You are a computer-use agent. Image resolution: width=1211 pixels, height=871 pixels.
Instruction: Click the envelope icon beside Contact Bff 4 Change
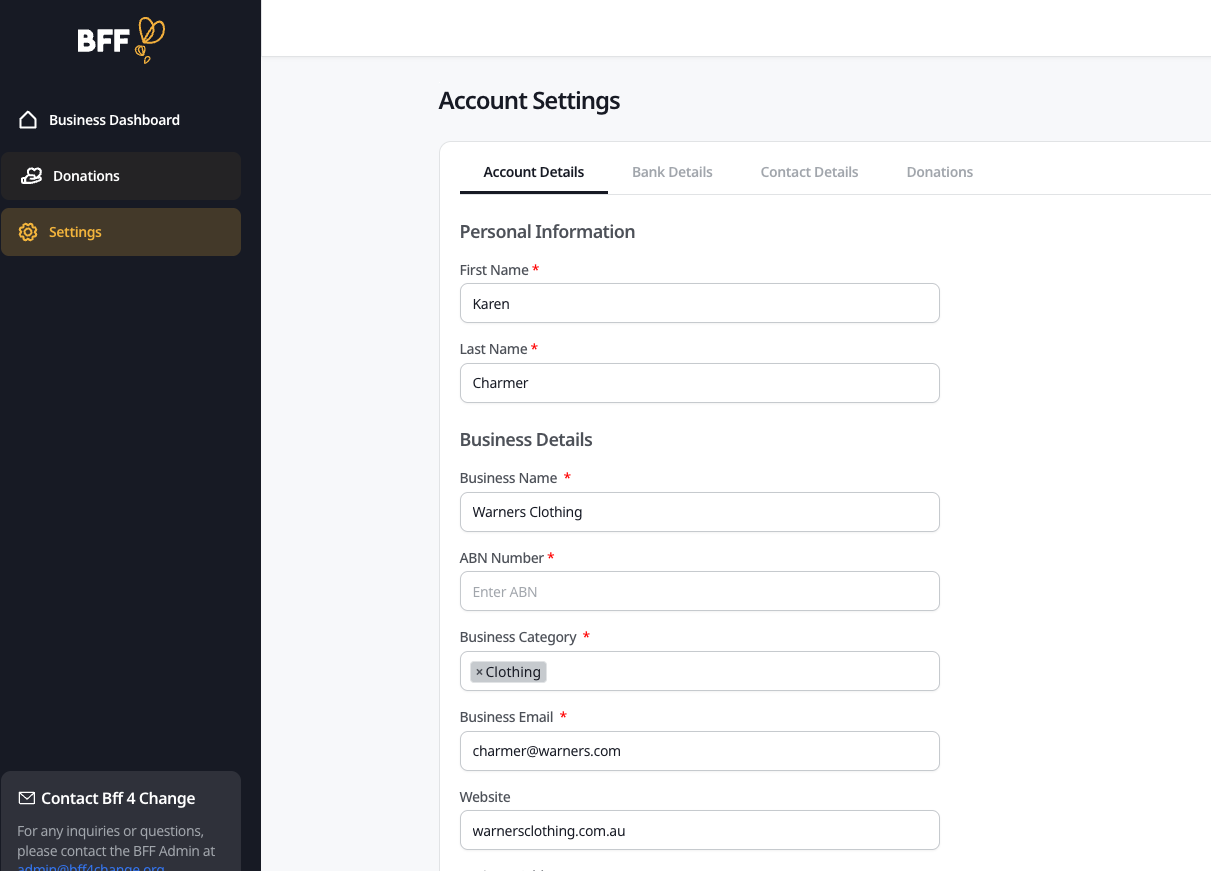coord(27,798)
